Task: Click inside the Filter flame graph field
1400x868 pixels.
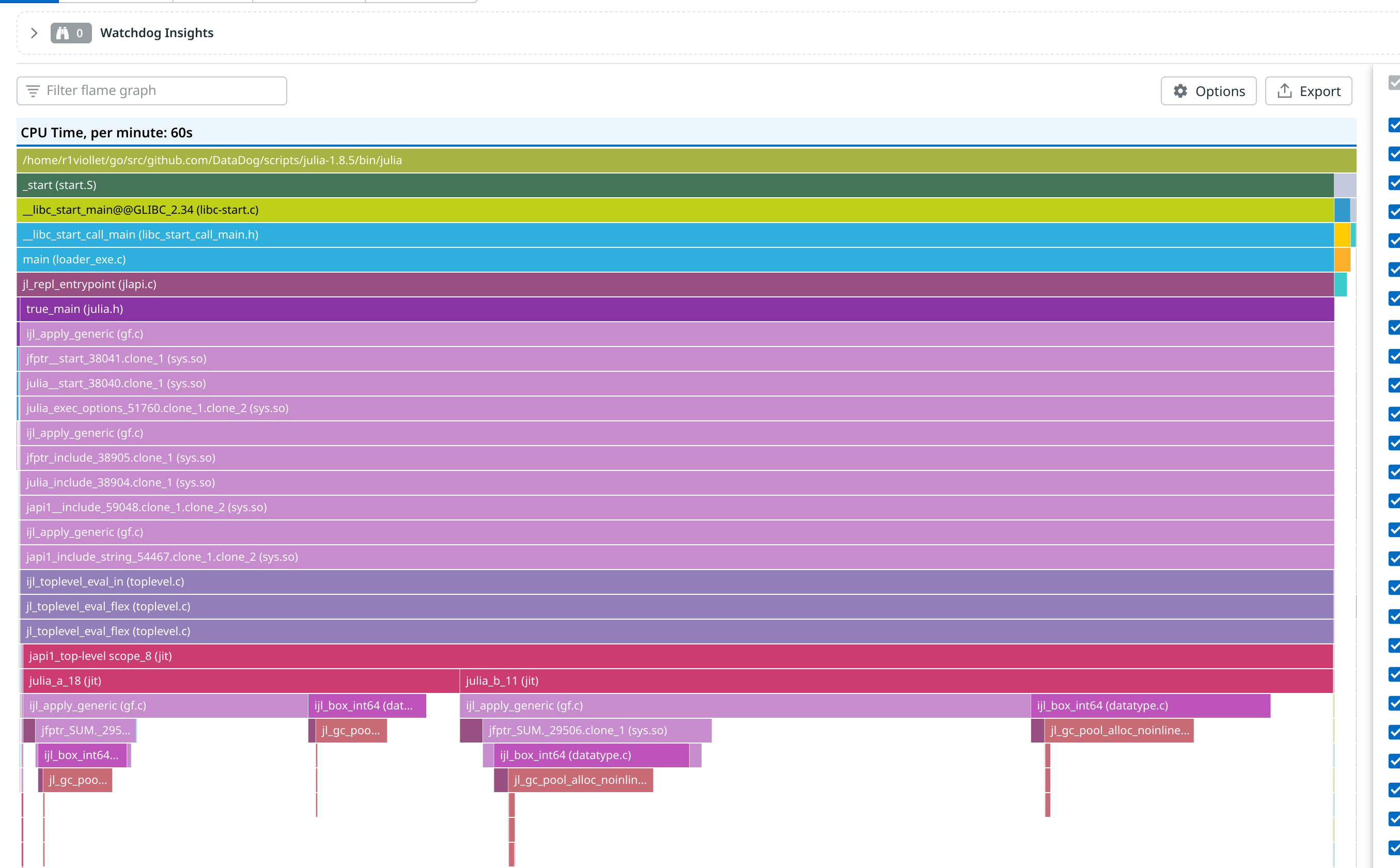Action: coord(144,90)
